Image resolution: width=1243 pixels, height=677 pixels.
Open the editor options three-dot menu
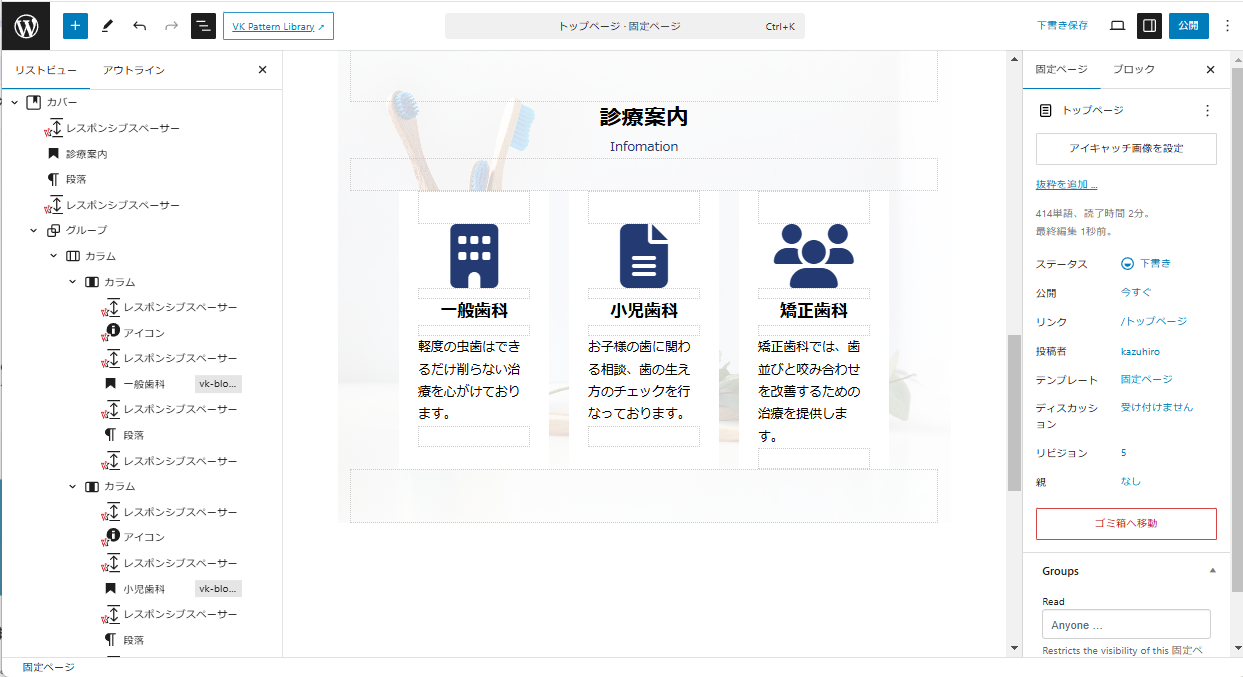click(1227, 26)
